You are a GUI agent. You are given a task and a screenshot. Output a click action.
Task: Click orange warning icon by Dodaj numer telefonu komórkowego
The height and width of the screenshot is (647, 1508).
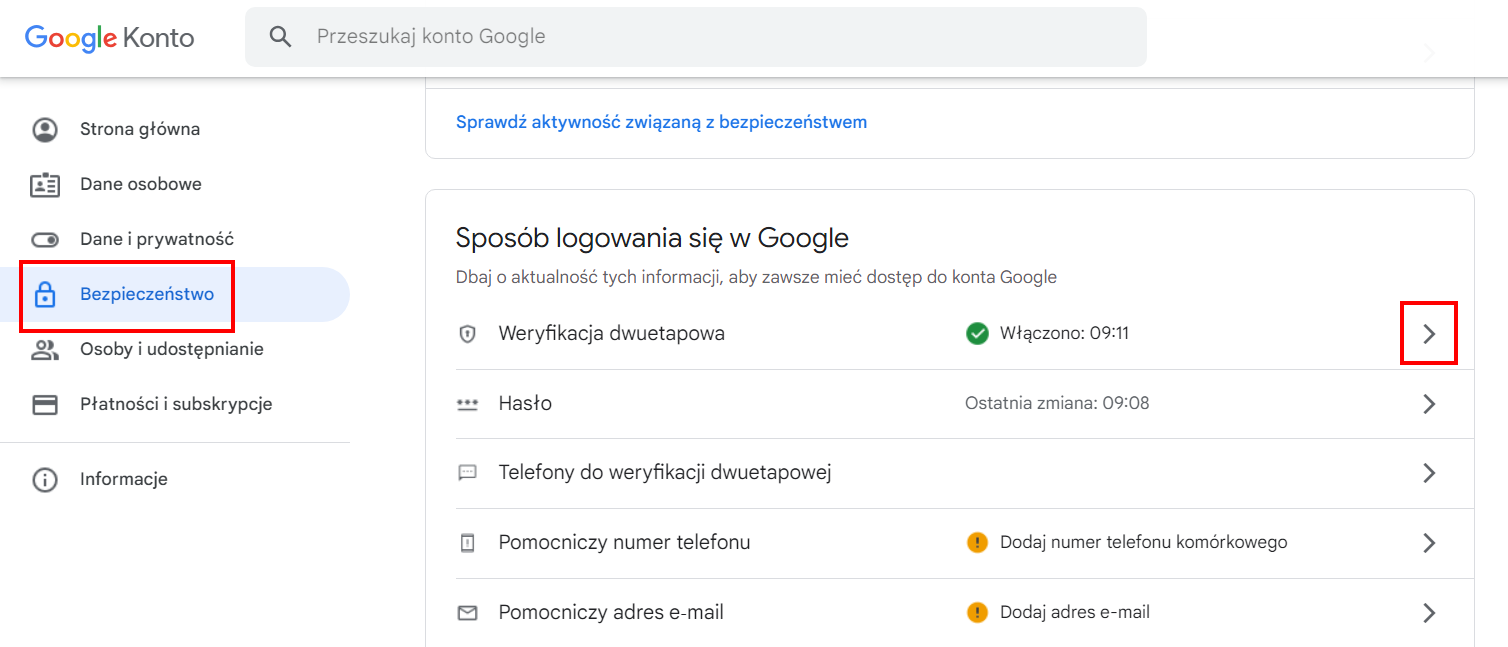coord(977,542)
